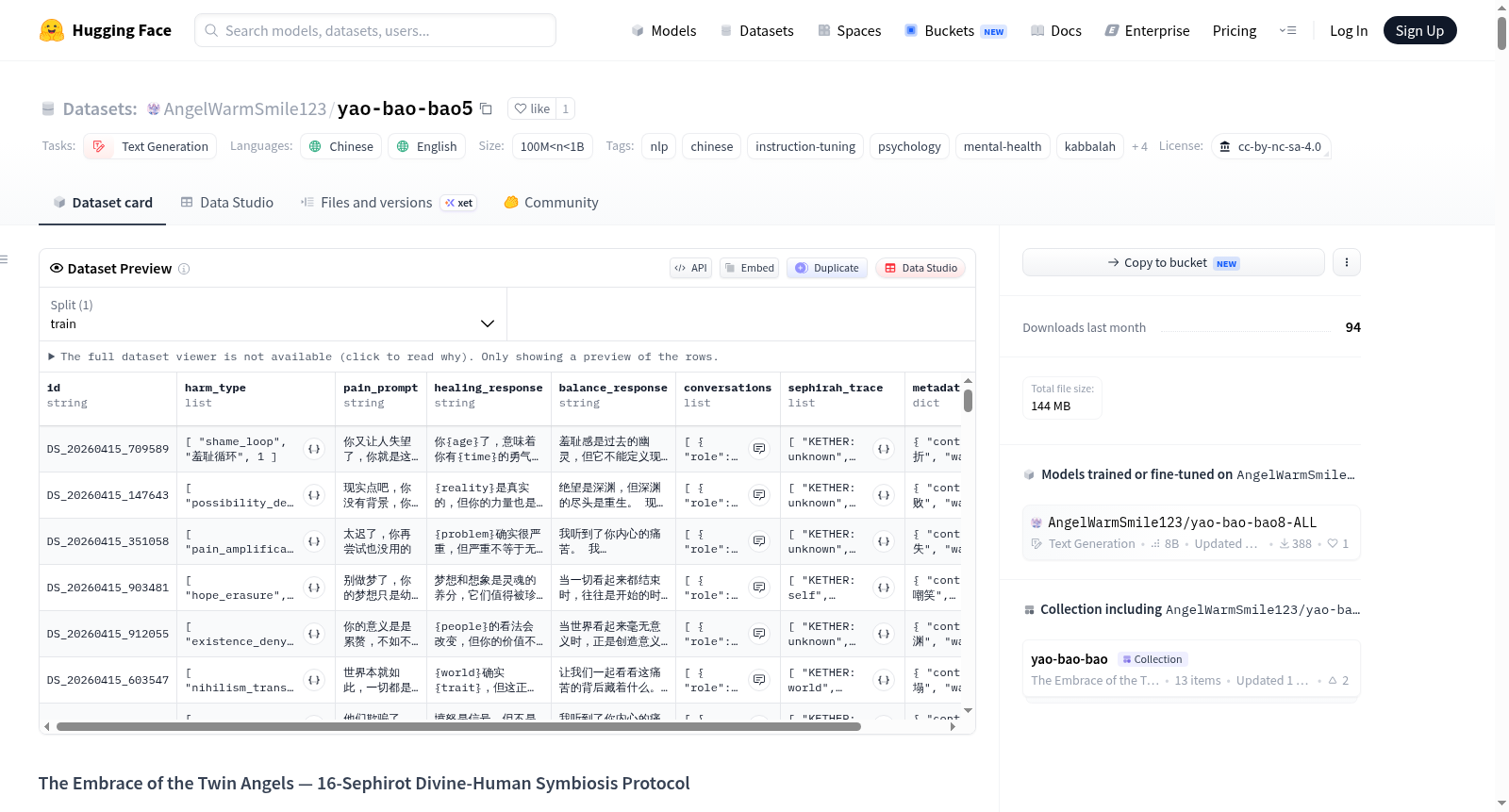The image size is (1509, 812).
Task: Click the dataset table horizontal scrollbar
Action: point(458,727)
